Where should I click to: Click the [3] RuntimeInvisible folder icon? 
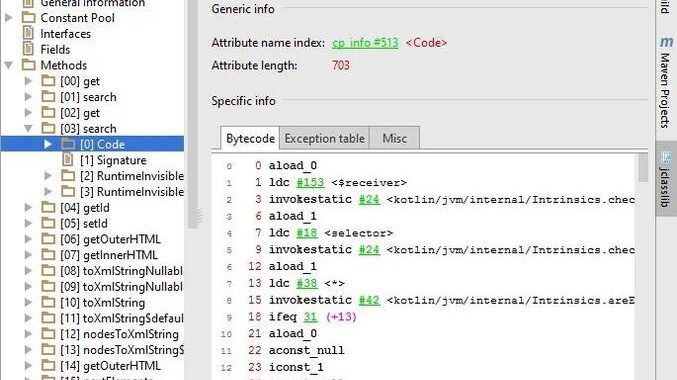click(x=68, y=191)
